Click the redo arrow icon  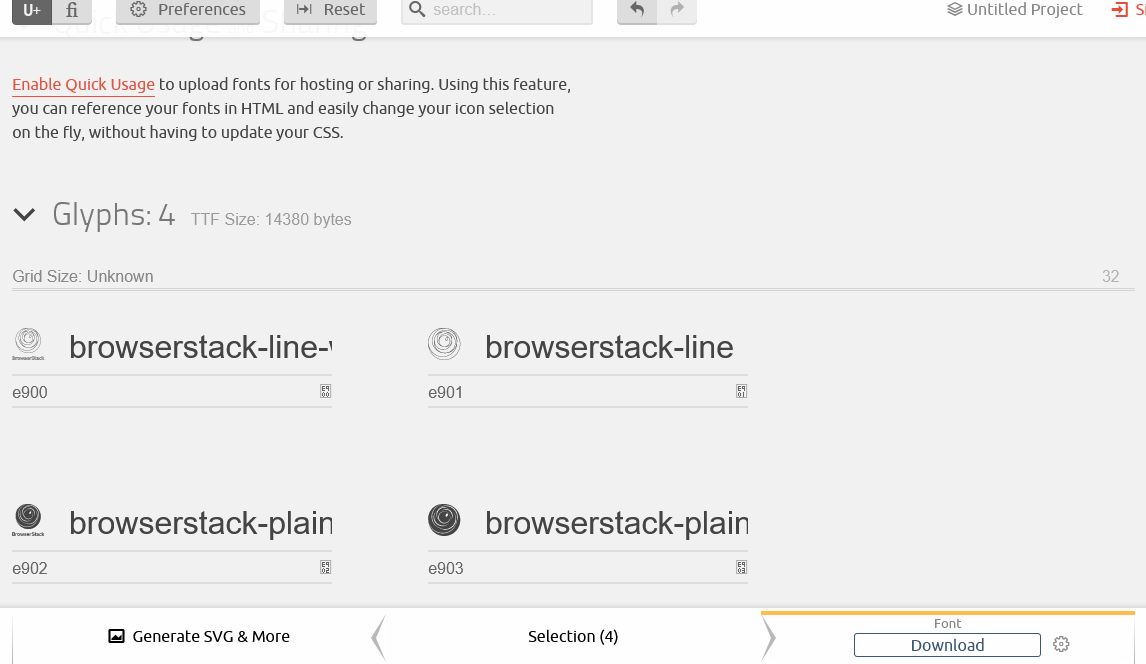click(x=677, y=11)
